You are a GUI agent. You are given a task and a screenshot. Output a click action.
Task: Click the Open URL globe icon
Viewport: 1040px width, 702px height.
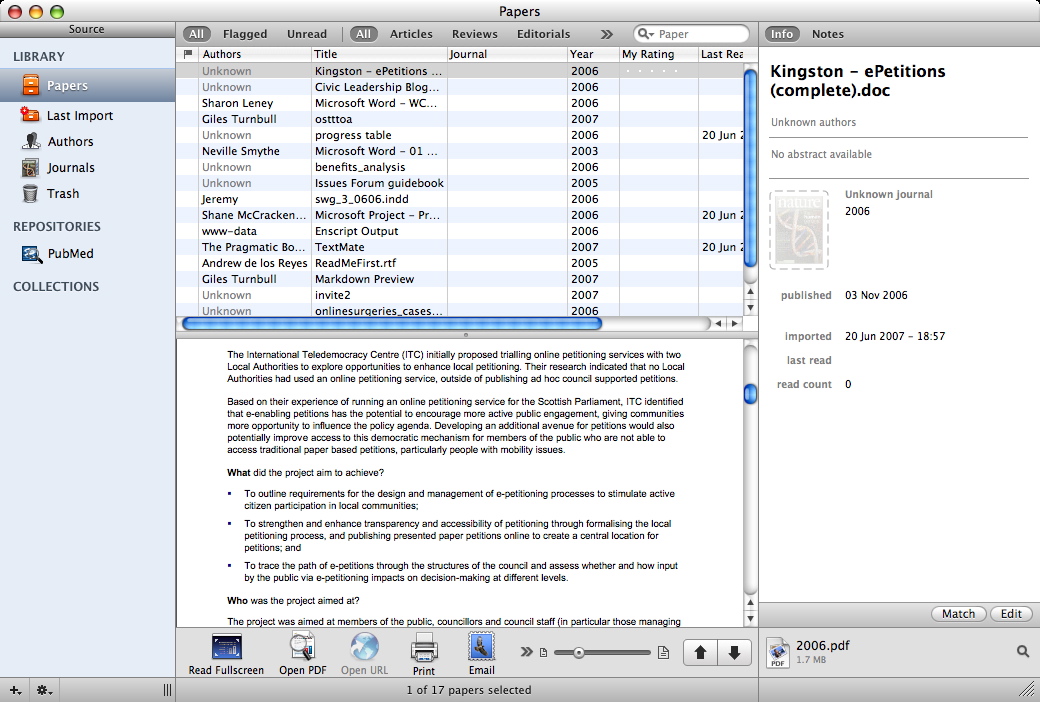(364, 646)
